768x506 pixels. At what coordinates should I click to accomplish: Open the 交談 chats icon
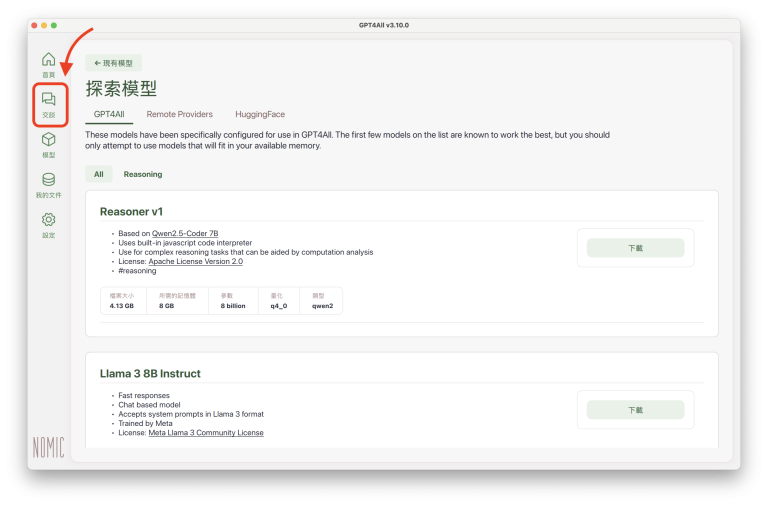click(x=48, y=103)
